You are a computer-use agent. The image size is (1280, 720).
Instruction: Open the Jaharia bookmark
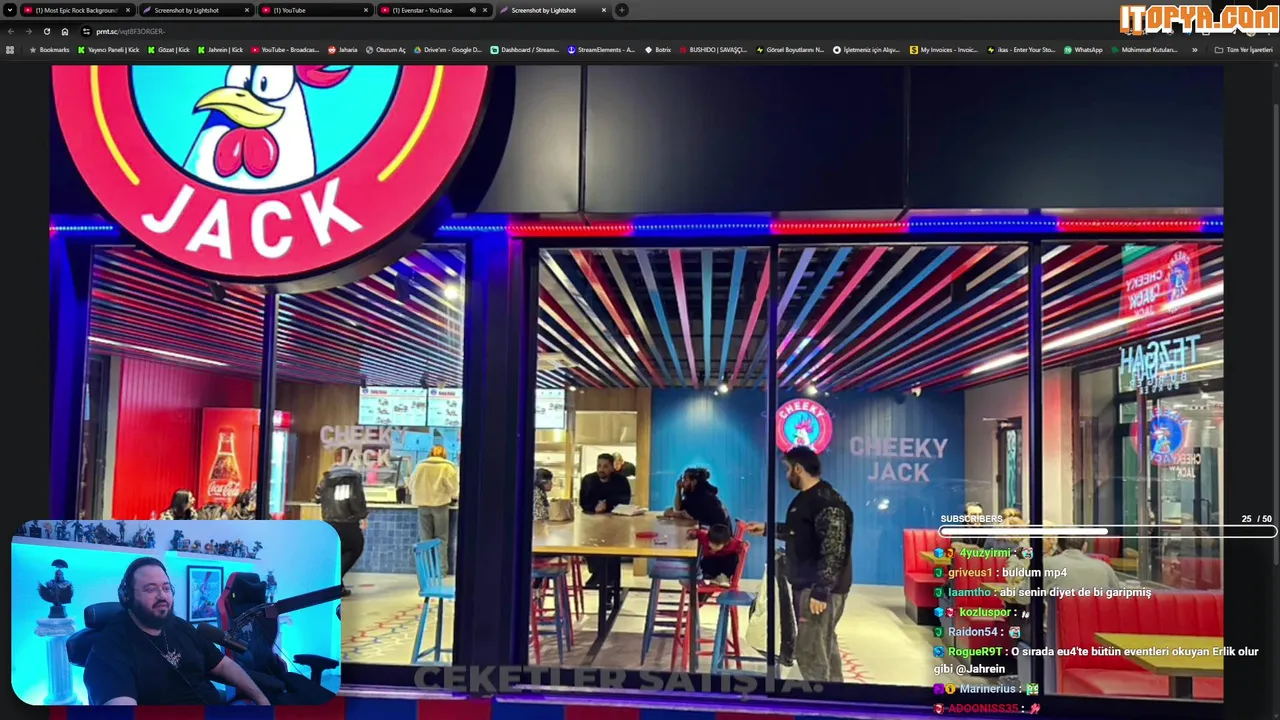pos(343,49)
